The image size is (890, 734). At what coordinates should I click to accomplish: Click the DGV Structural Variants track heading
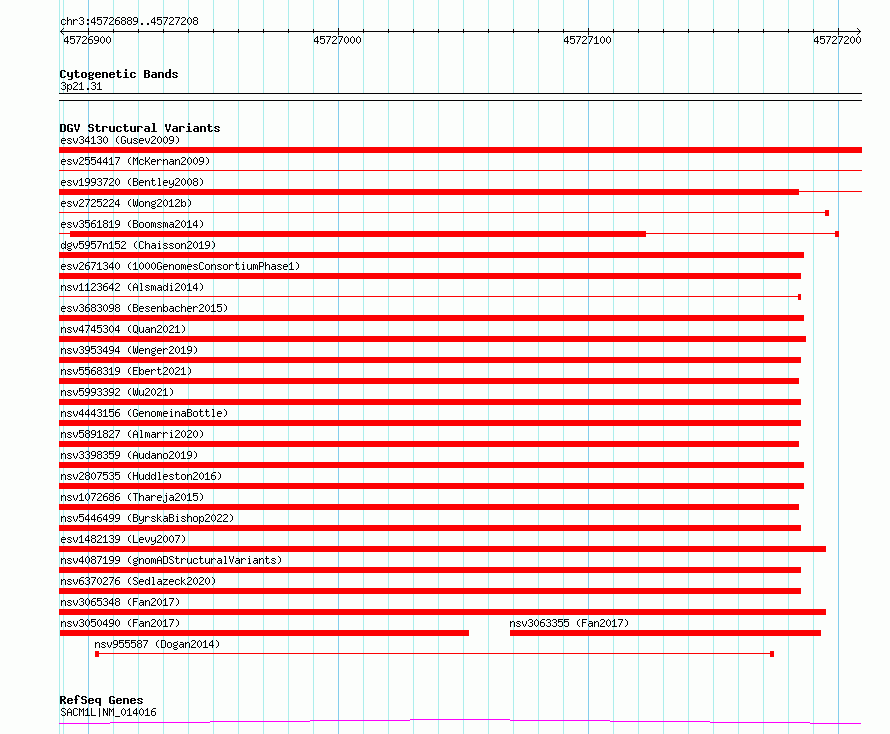(x=140, y=128)
